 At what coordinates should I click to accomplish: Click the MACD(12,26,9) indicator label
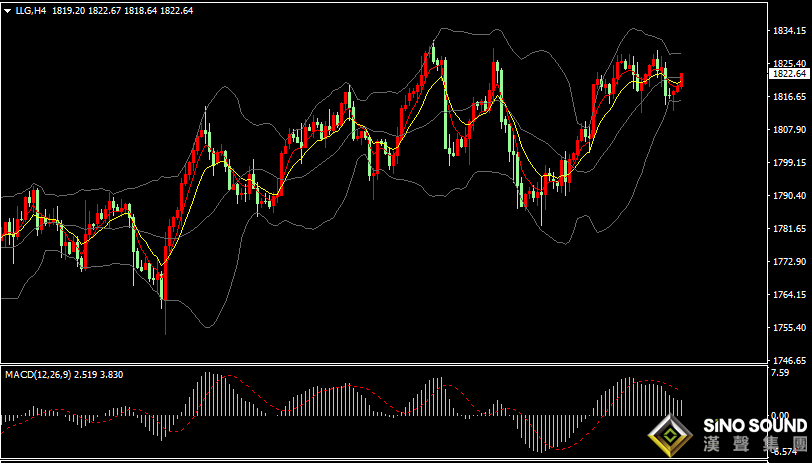click(x=38, y=374)
